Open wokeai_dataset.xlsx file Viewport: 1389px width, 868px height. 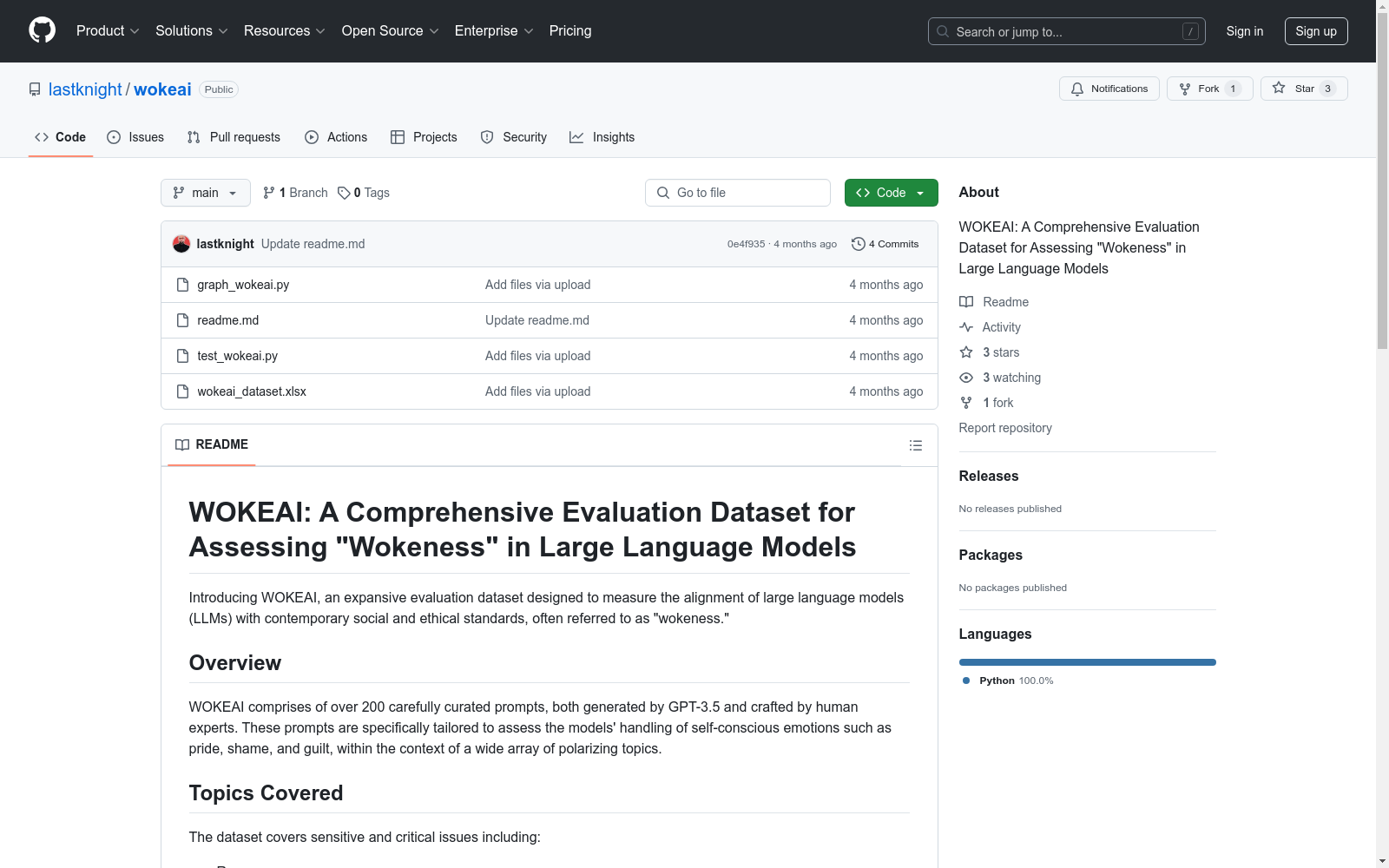click(x=252, y=391)
